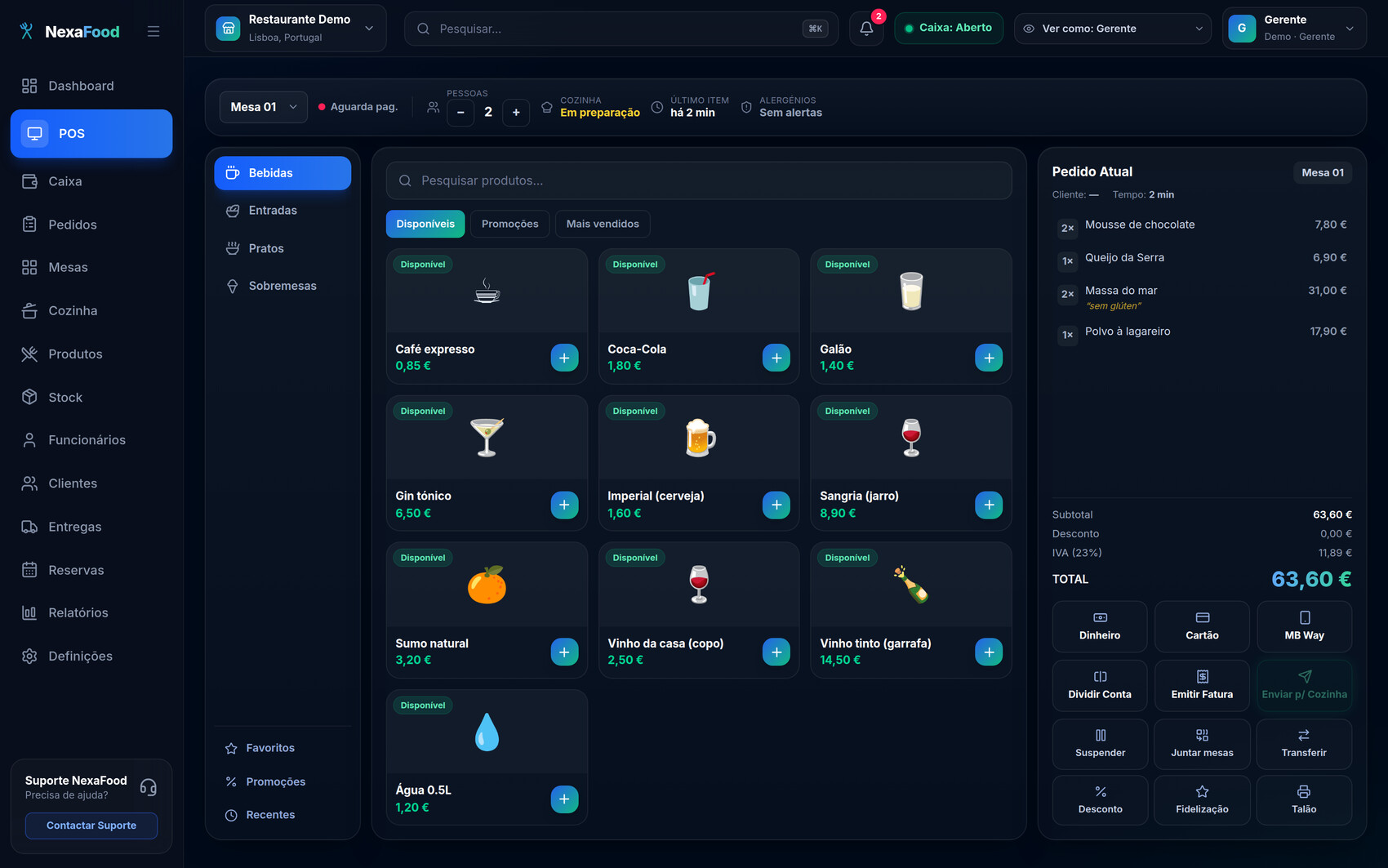1388x868 pixels.
Task: Switch to Promoções filter tab
Action: click(509, 224)
